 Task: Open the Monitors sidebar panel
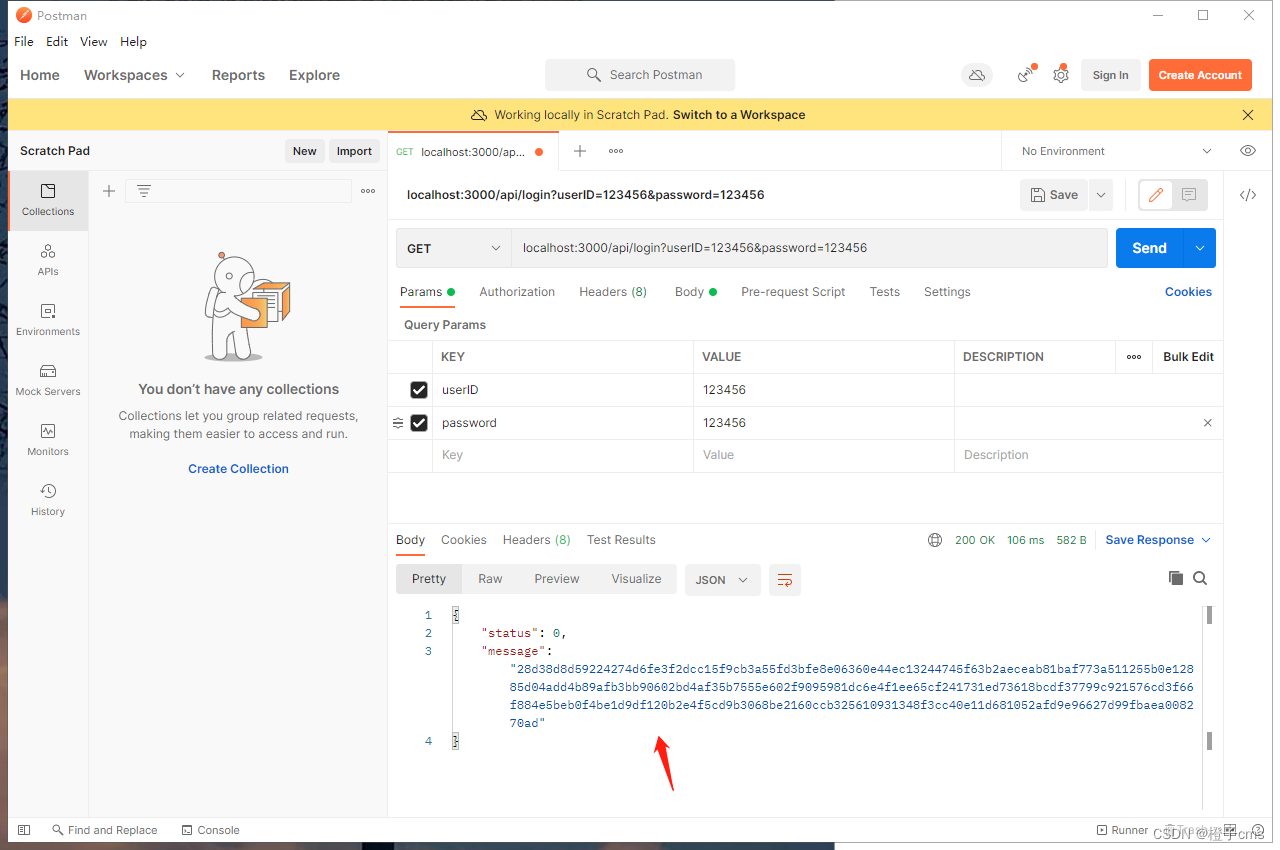(48, 440)
